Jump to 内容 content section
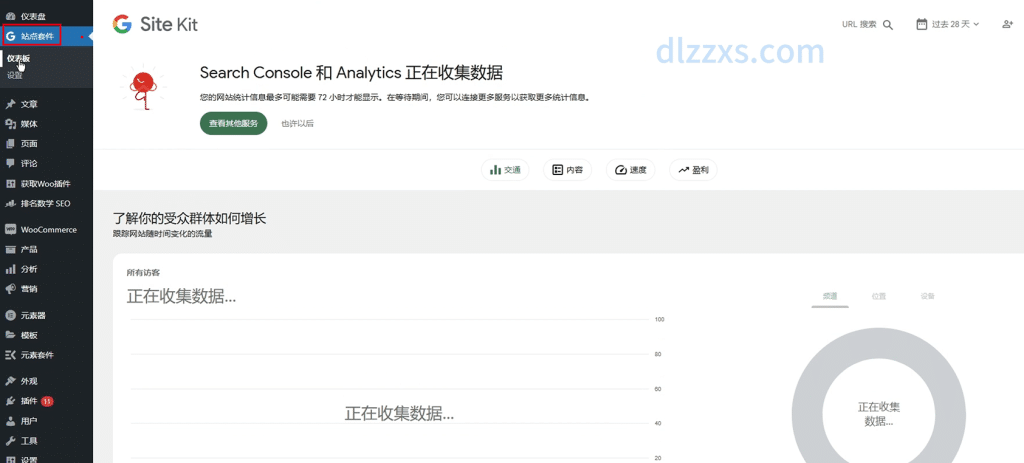The height and width of the screenshot is (463, 1024). point(568,170)
